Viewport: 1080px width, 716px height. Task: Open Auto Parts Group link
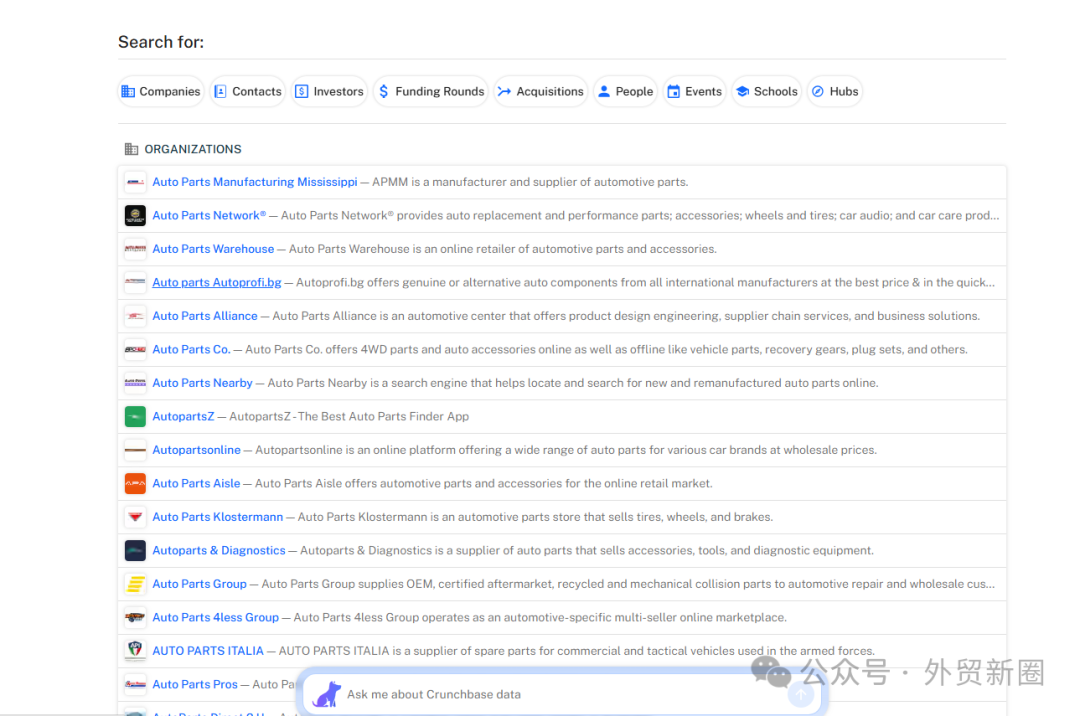tap(199, 584)
